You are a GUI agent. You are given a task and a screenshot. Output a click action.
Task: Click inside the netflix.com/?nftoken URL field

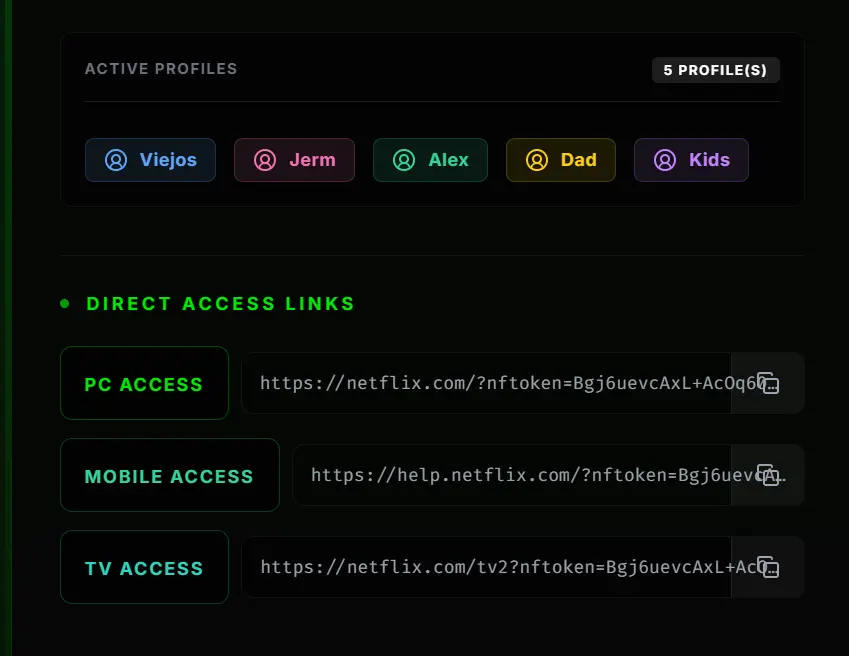[x=486, y=383]
